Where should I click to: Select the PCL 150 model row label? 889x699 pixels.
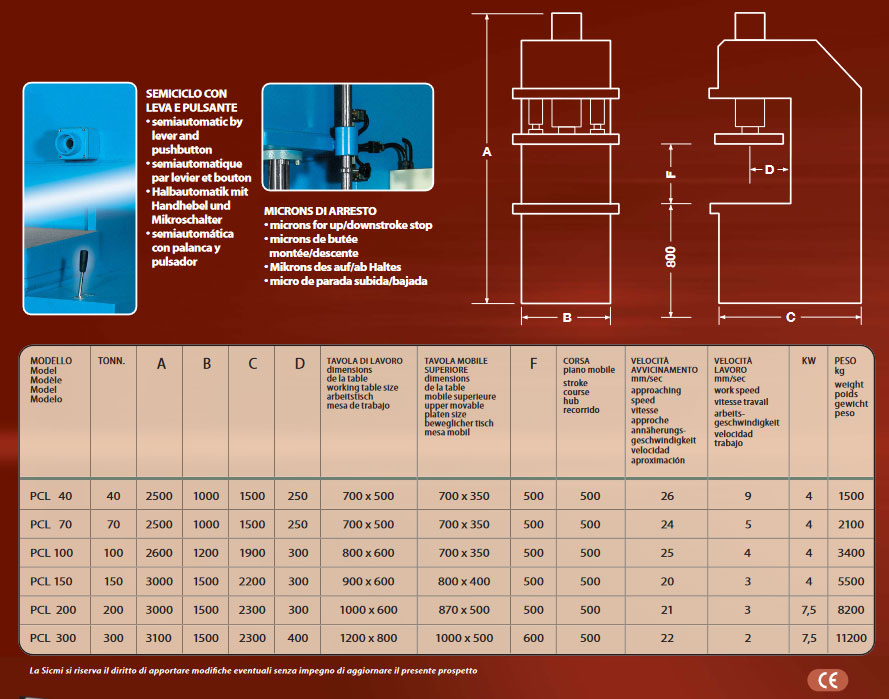52,581
